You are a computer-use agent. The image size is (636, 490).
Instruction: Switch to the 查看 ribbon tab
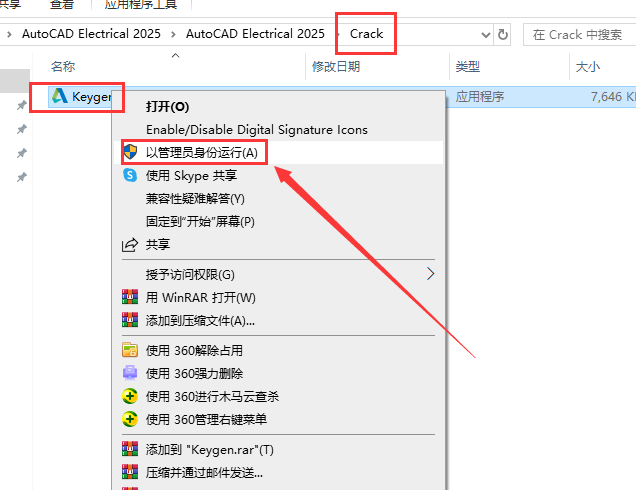coord(61,5)
